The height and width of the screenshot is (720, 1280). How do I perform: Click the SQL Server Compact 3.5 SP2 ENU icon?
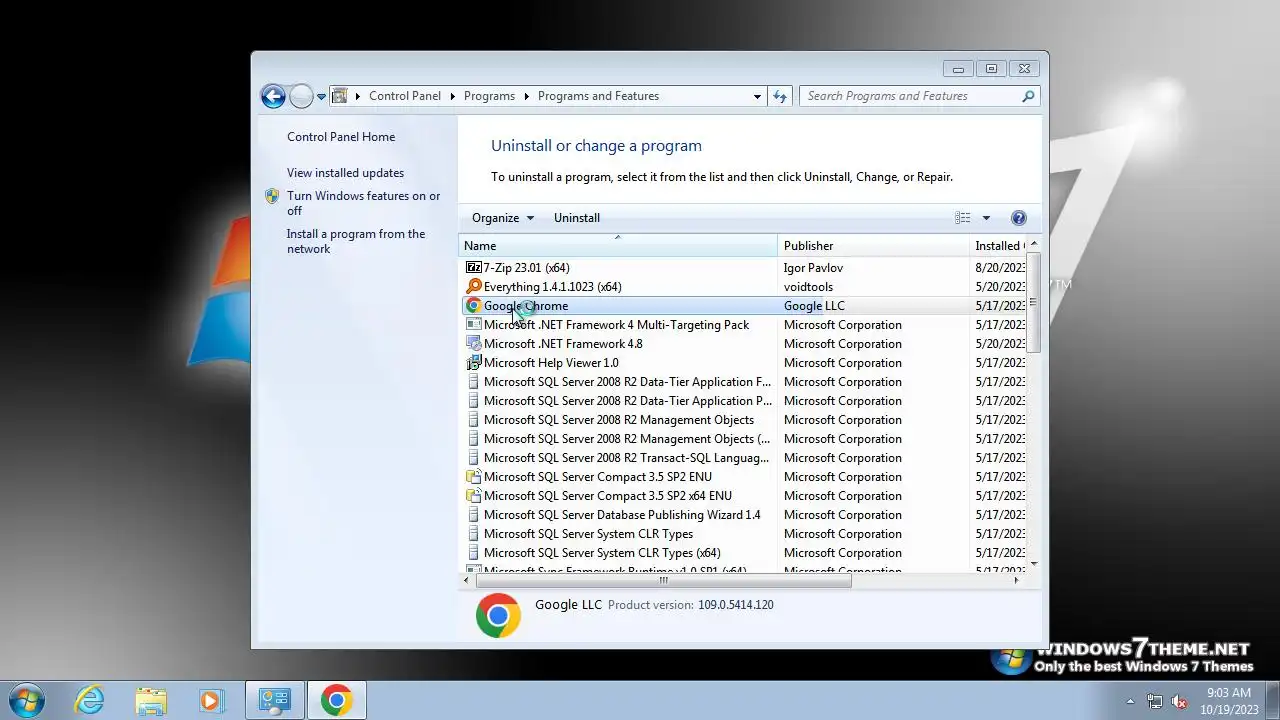(x=474, y=477)
